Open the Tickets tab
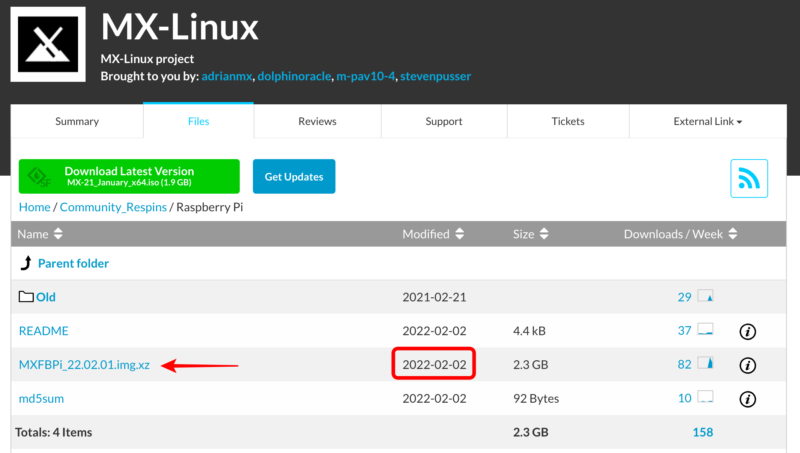 [568, 121]
